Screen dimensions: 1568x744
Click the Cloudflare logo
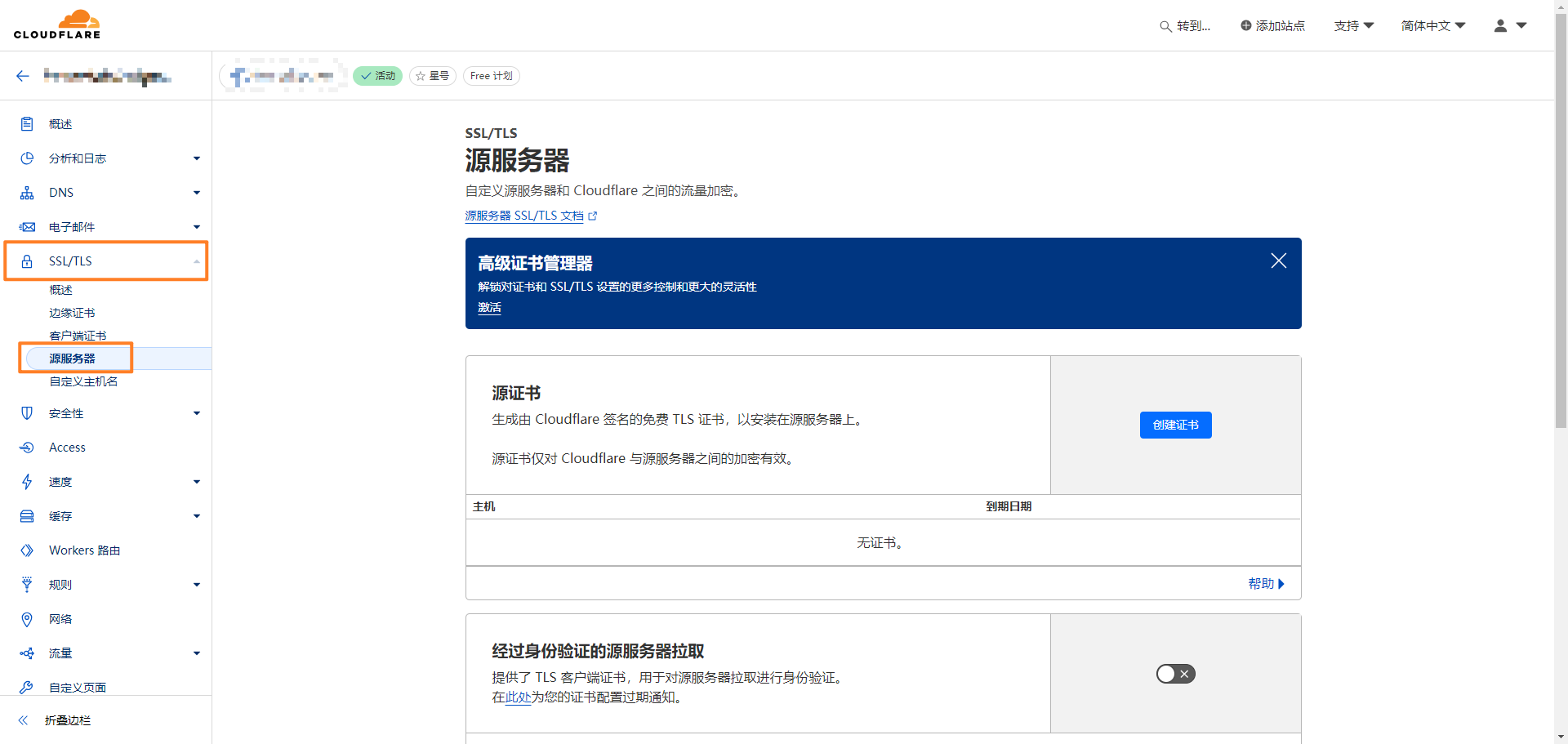pyautogui.click(x=57, y=25)
